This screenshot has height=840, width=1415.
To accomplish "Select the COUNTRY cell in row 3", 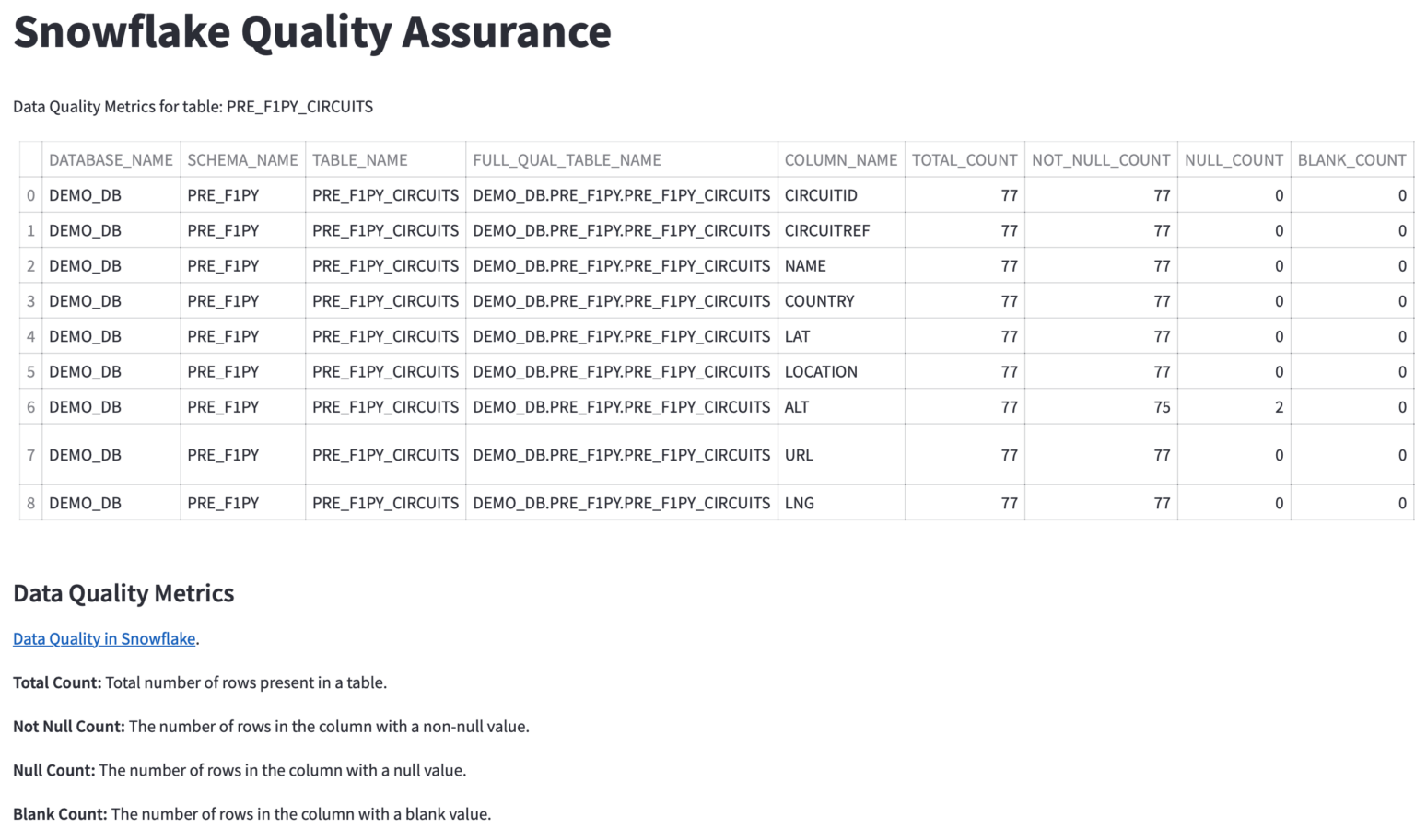I will [818, 300].
